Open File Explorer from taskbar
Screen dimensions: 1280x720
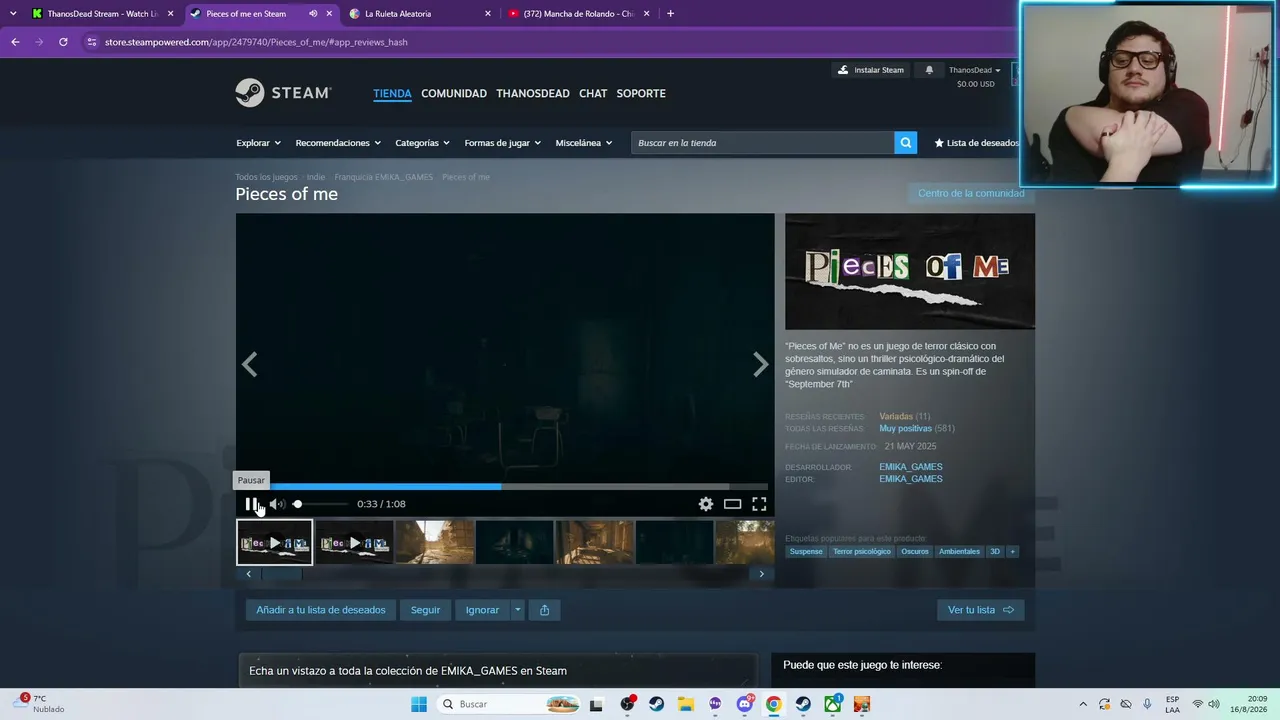pyautogui.click(x=685, y=704)
